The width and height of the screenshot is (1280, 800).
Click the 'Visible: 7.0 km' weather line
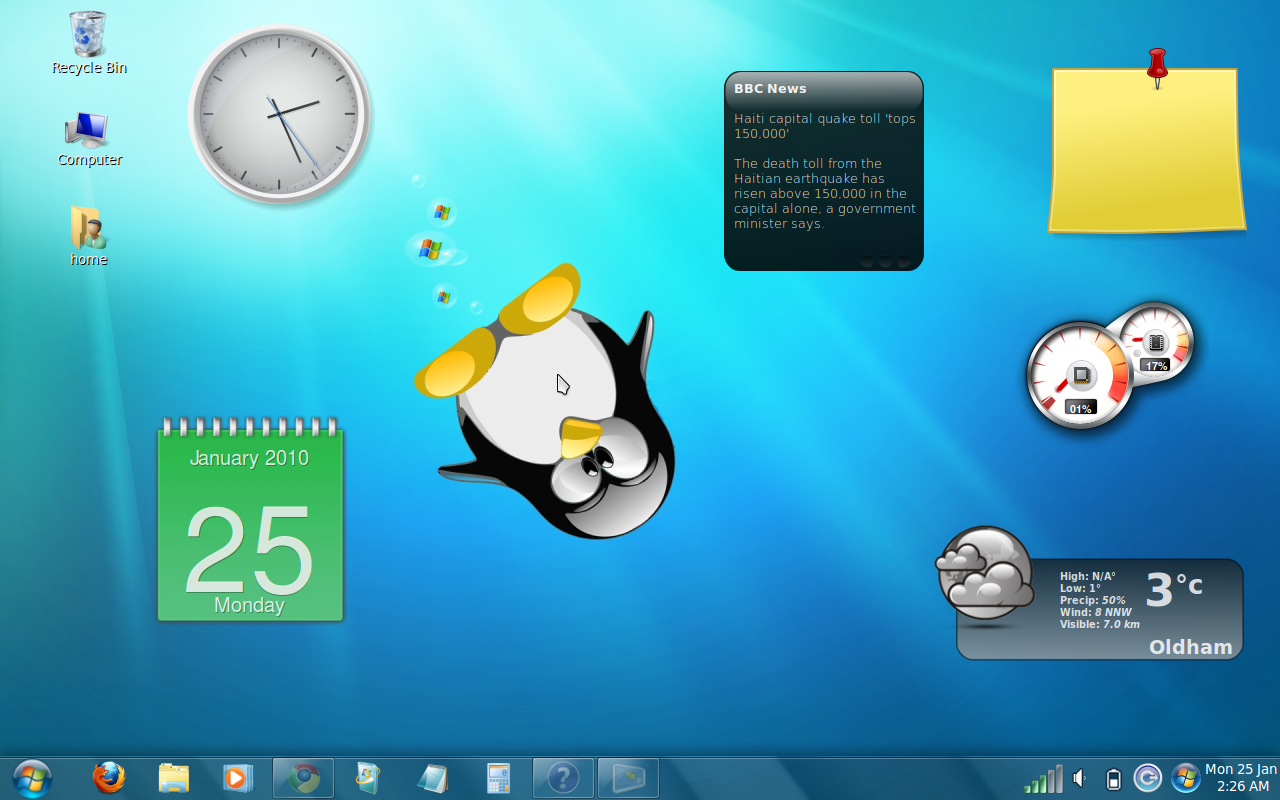coord(1100,624)
